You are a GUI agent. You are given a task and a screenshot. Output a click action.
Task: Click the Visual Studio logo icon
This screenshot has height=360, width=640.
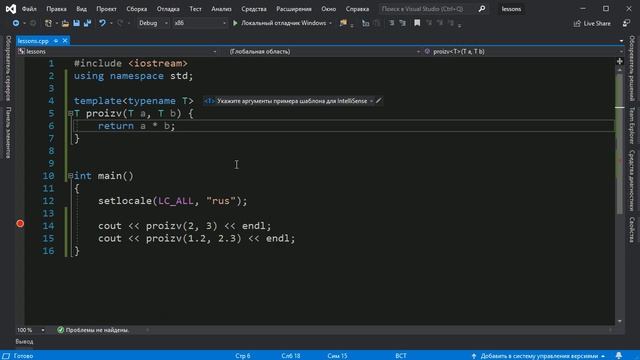11,9
